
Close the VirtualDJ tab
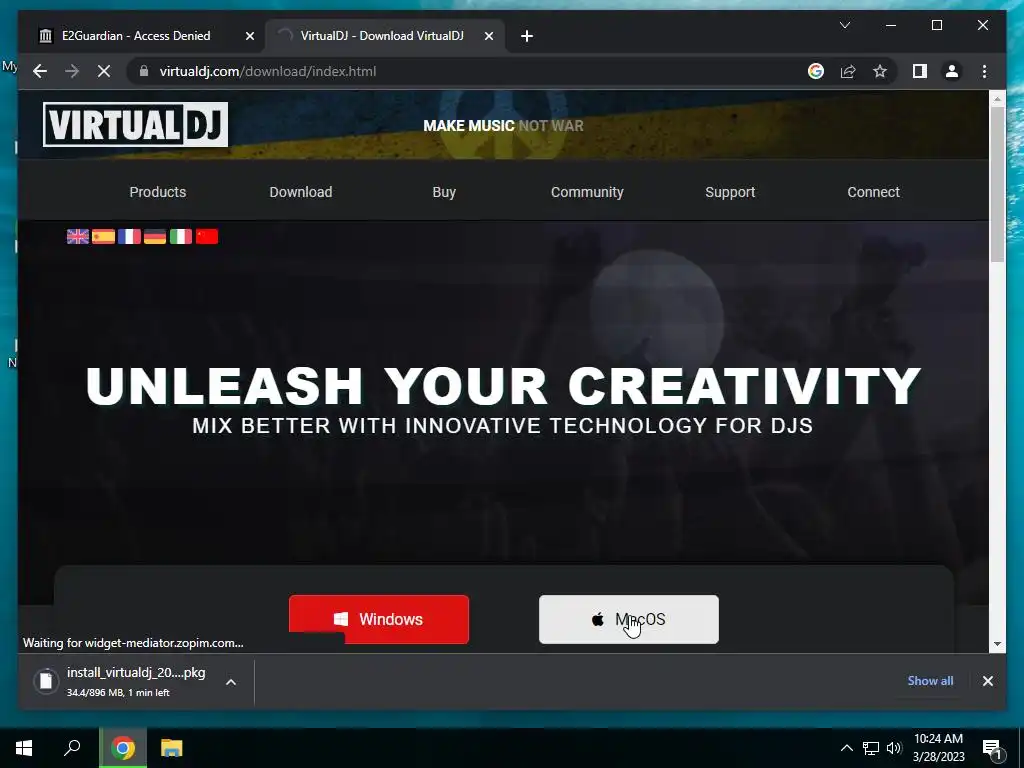click(x=488, y=36)
